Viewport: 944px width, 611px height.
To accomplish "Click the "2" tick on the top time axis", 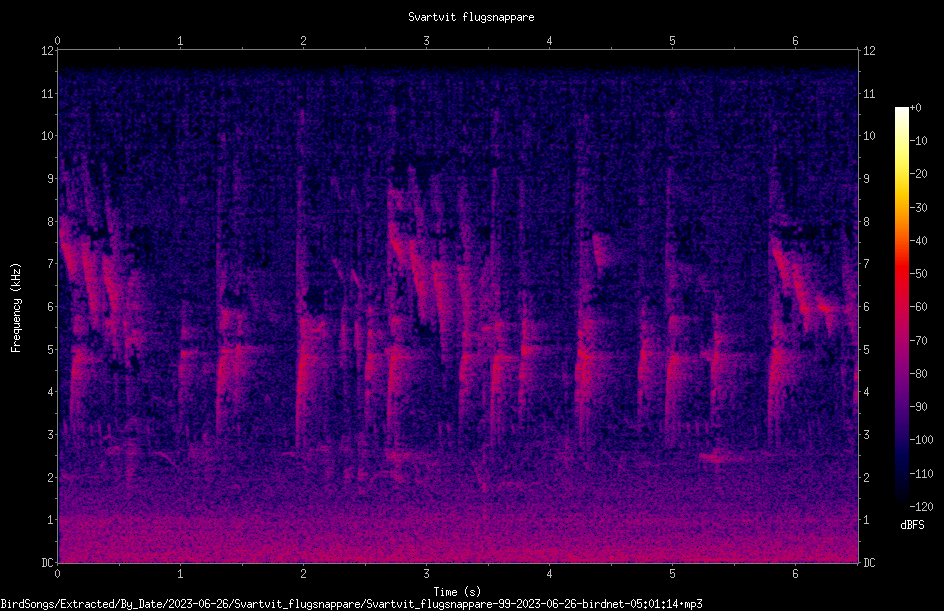I will (303, 41).
